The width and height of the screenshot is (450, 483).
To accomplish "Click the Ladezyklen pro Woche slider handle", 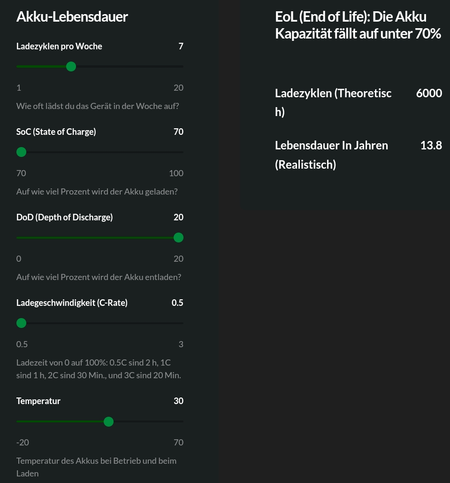I will 71,67.
